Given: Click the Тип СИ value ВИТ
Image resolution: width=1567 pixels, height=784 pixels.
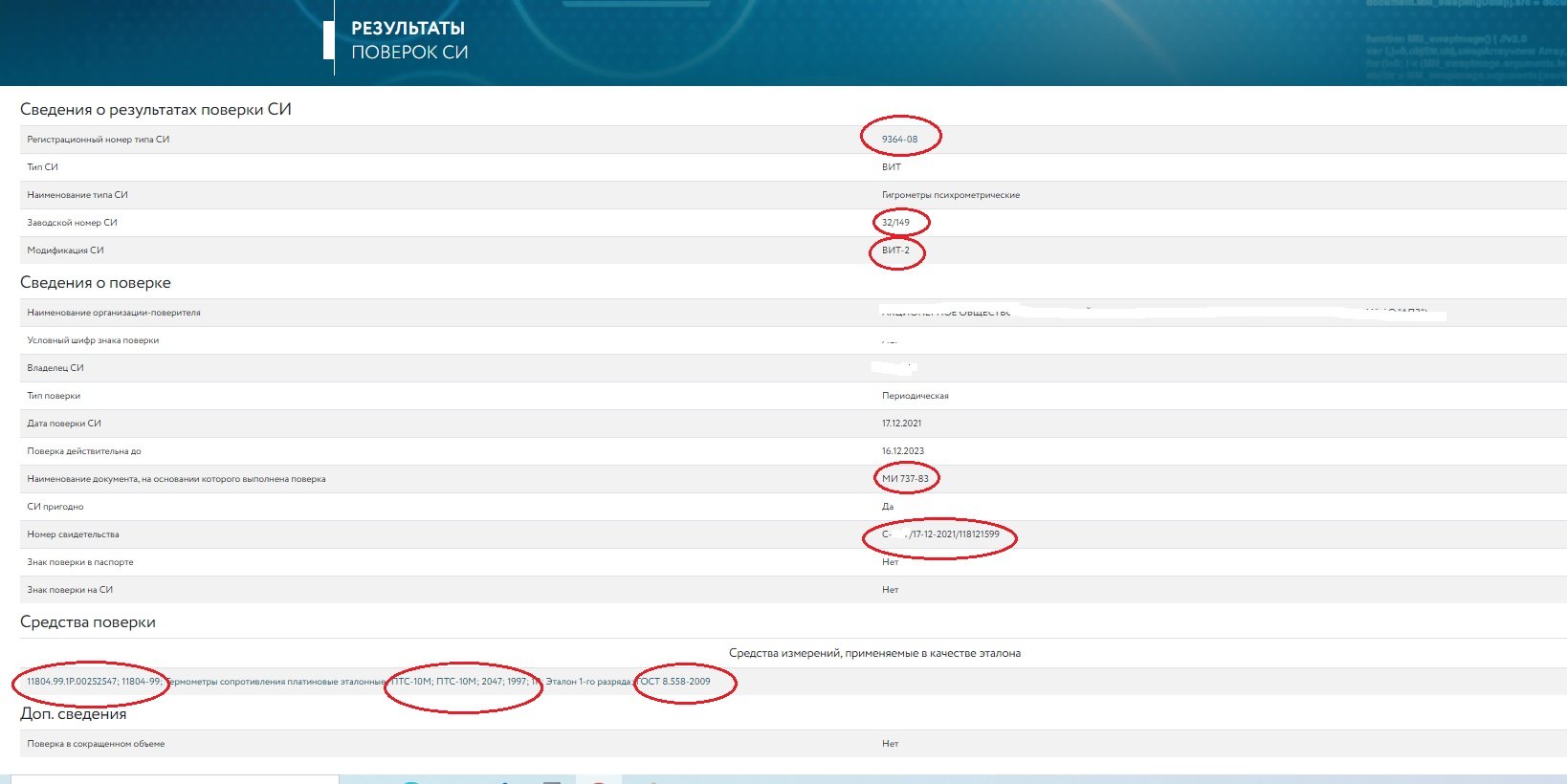Looking at the screenshot, I should click(891, 167).
